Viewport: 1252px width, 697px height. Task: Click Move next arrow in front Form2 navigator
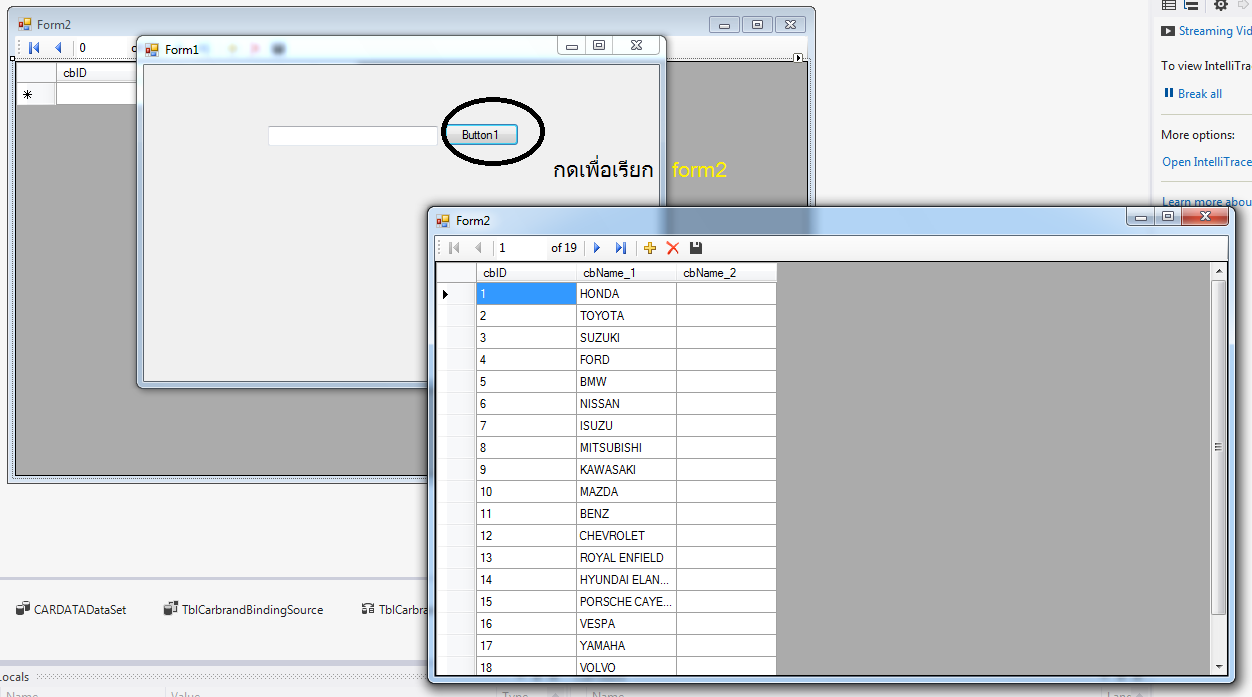tap(597, 248)
